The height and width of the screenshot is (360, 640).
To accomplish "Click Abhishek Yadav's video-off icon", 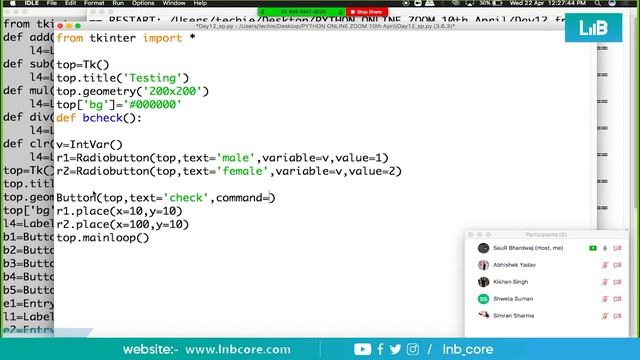I will [x=617, y=265].
